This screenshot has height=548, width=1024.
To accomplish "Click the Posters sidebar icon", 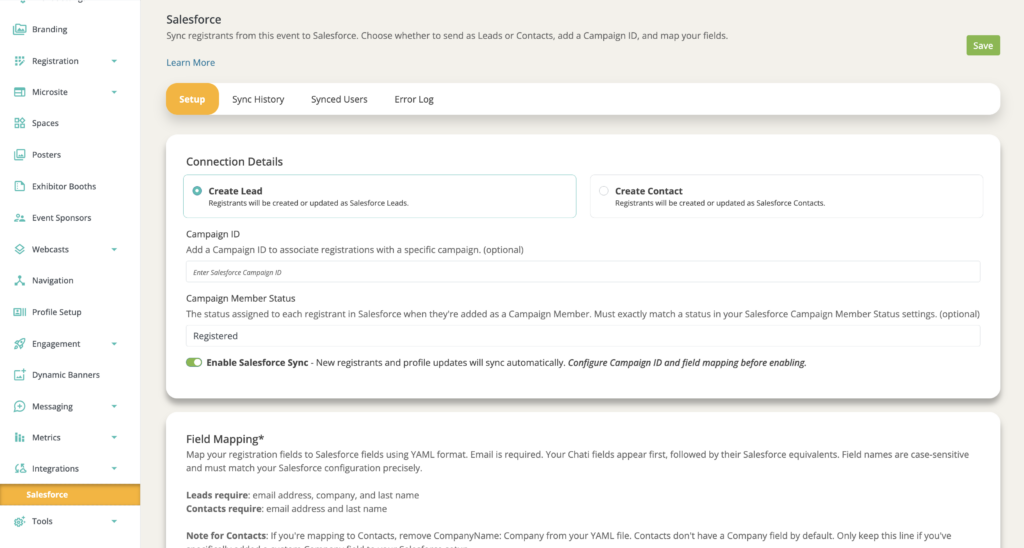I will coord(20,155).
